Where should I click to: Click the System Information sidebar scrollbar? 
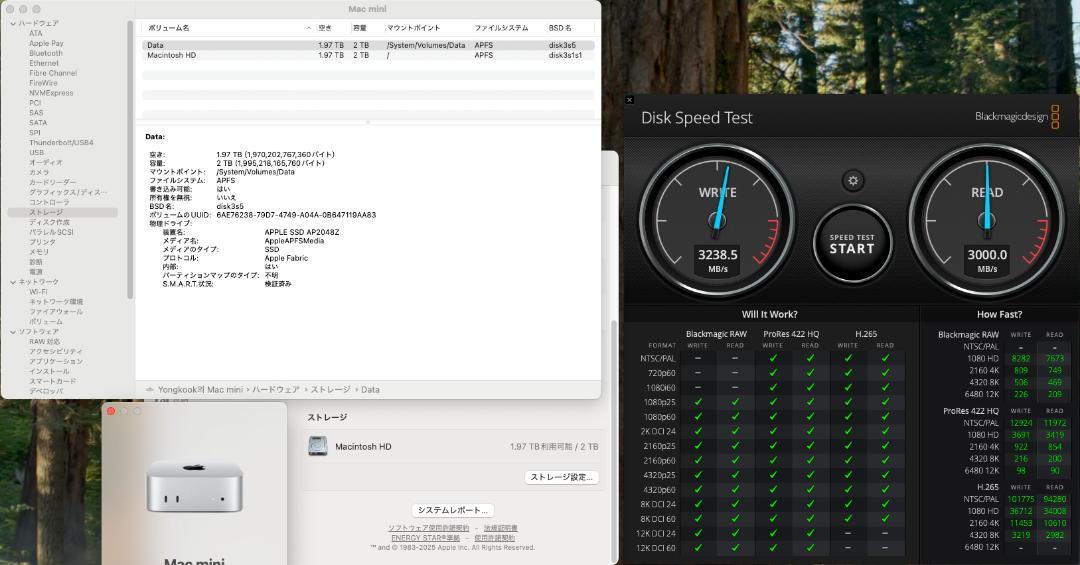[x=129, y=158]
